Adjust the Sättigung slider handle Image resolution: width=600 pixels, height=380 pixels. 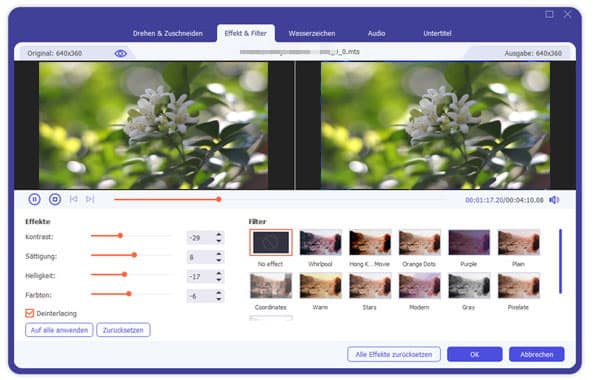[134, 255]
